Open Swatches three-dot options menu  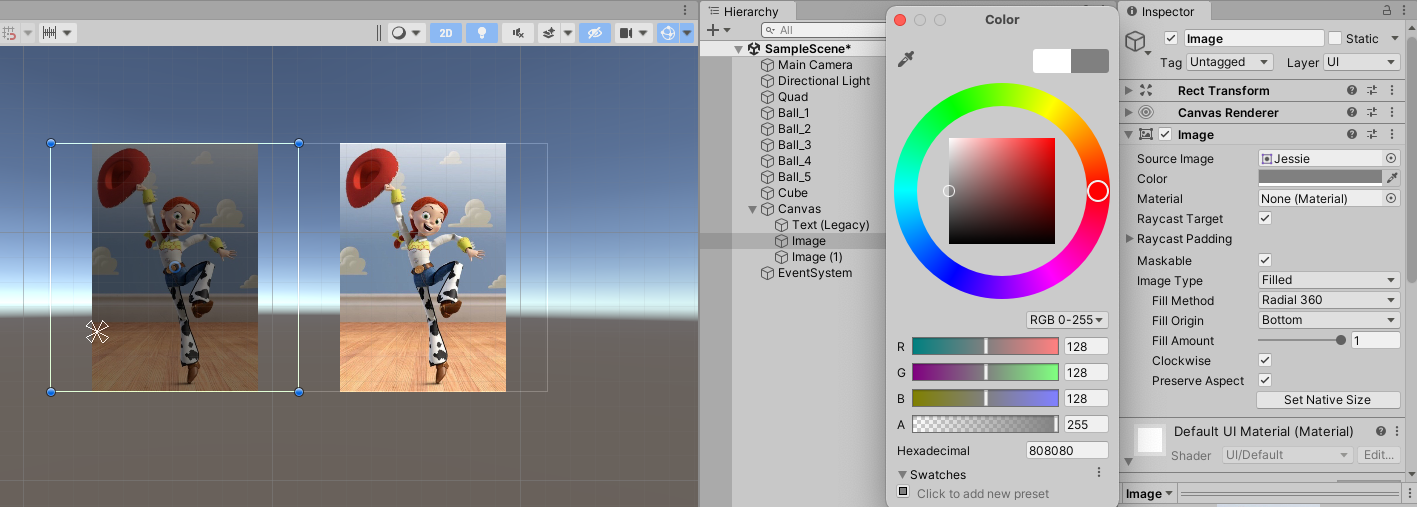1099,473
